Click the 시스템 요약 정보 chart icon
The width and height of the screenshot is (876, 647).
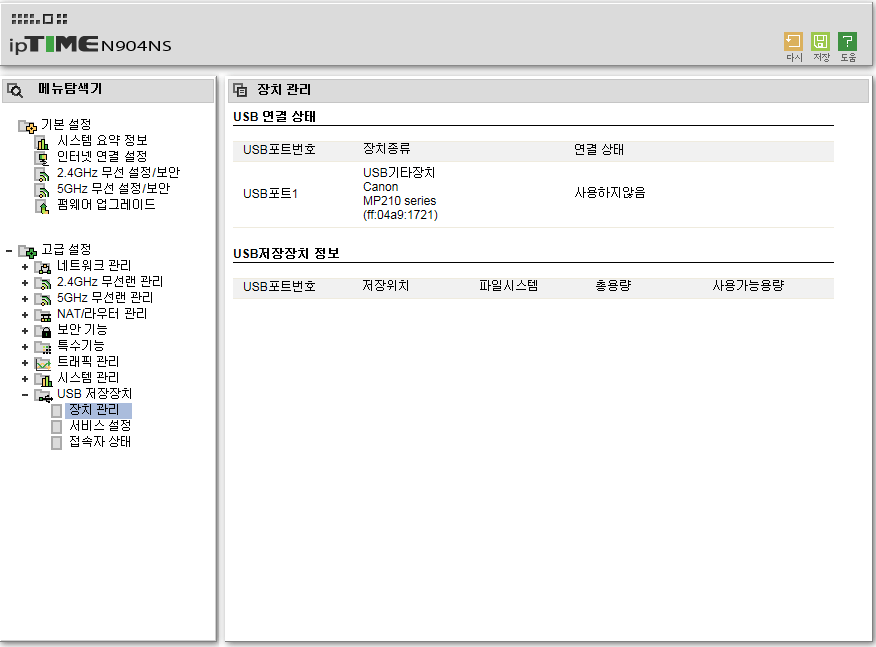(42, 142)
